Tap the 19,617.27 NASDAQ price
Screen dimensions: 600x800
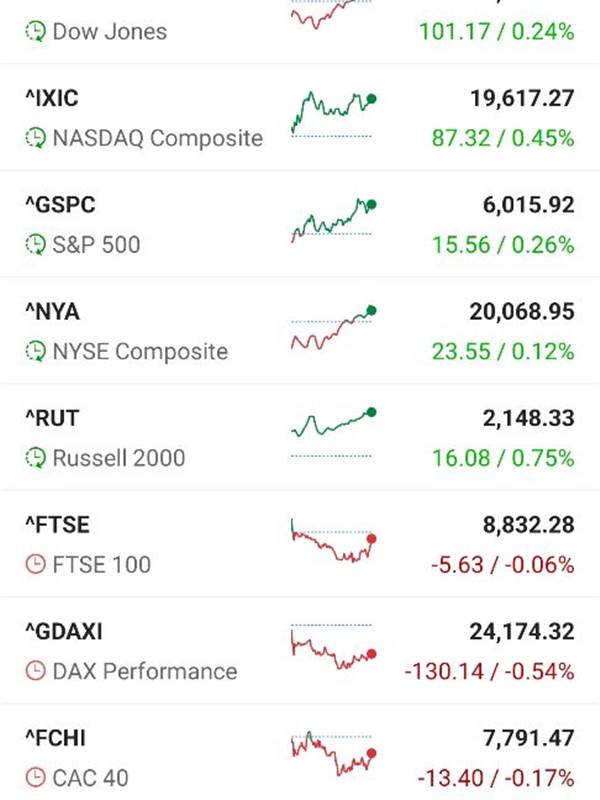(x=522, y=98)
